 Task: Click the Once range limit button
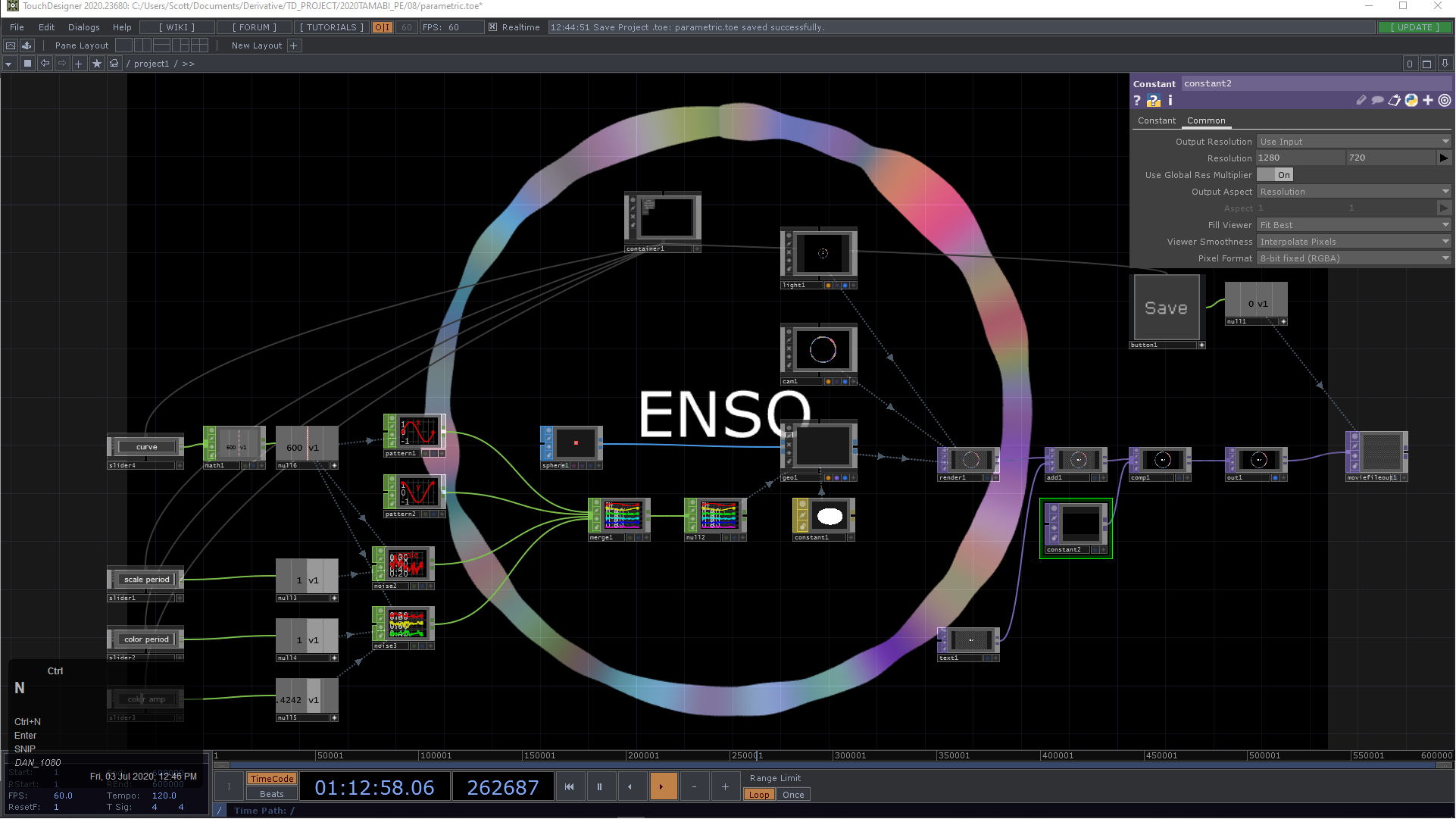pyautogui.click(x=793, y=795)
